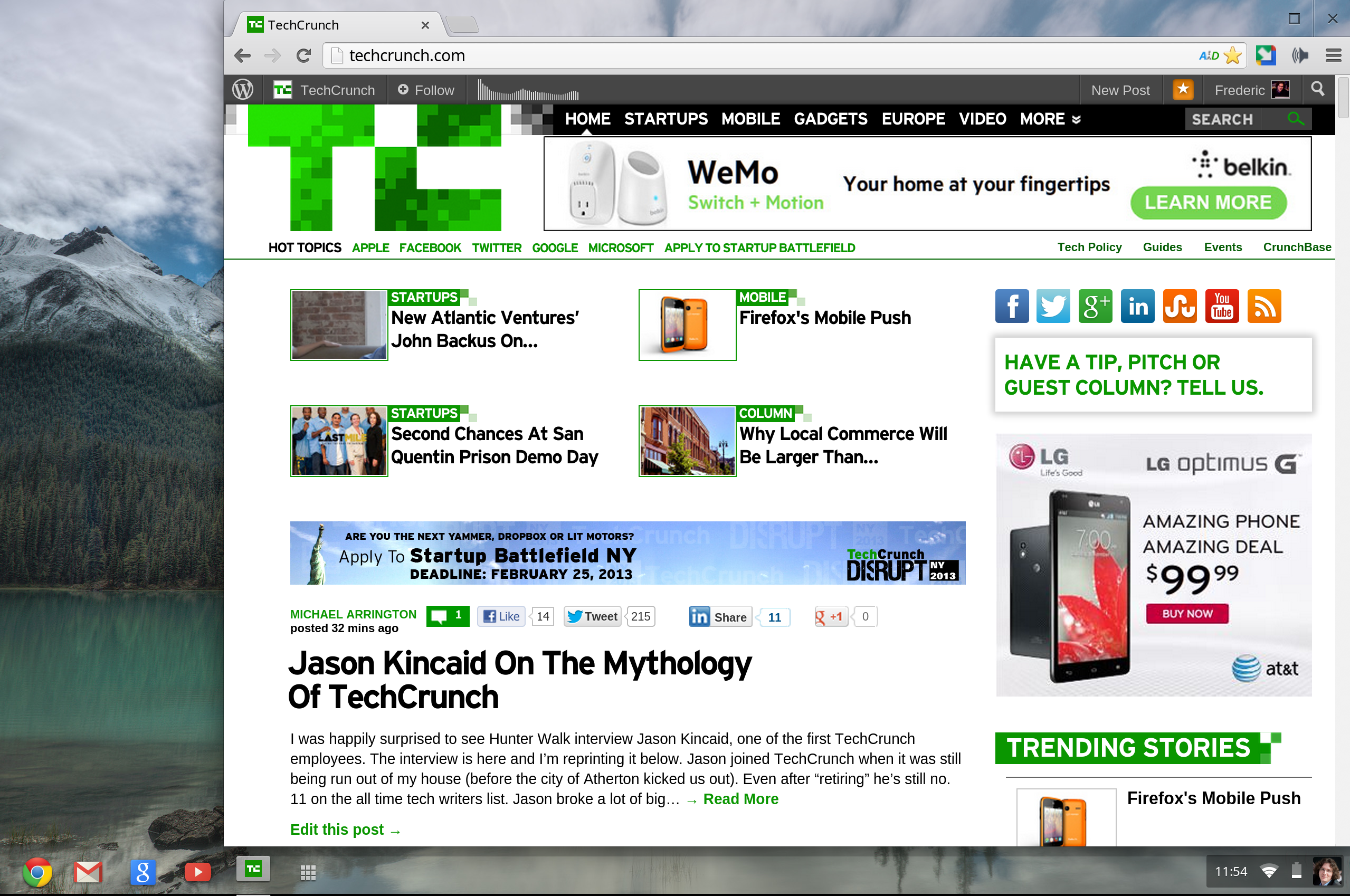Click the WordPress logo in admin bar
This screenshot has height=896, width=1350.
243,90
